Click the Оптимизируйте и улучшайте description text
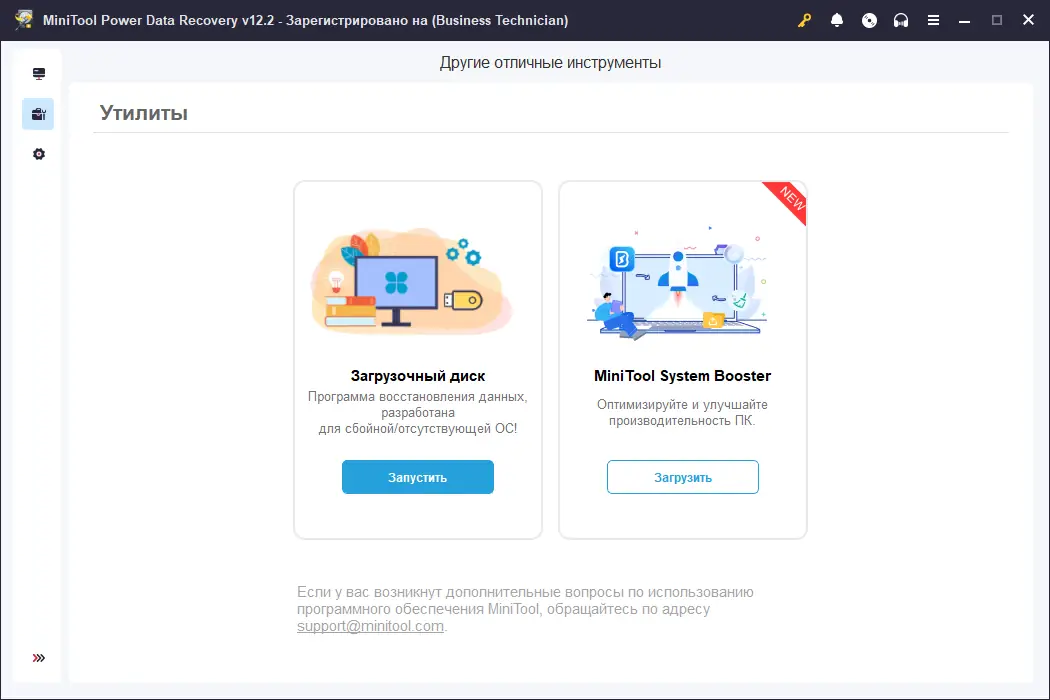Image resolution: width=1050 pixels, height=700 pixels. coord(682,413)
